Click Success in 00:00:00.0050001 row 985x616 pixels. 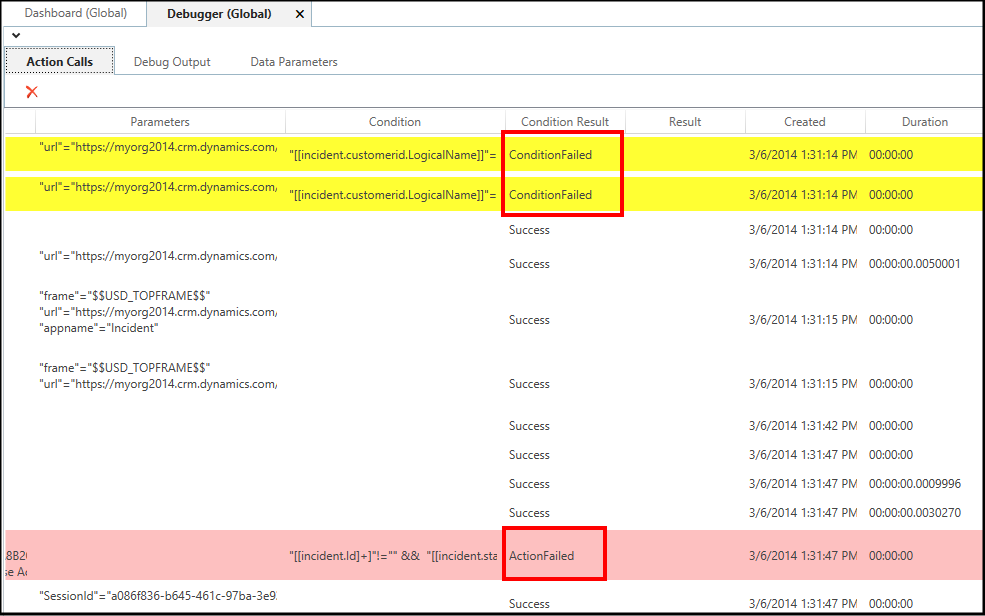[x=529, y=264]
